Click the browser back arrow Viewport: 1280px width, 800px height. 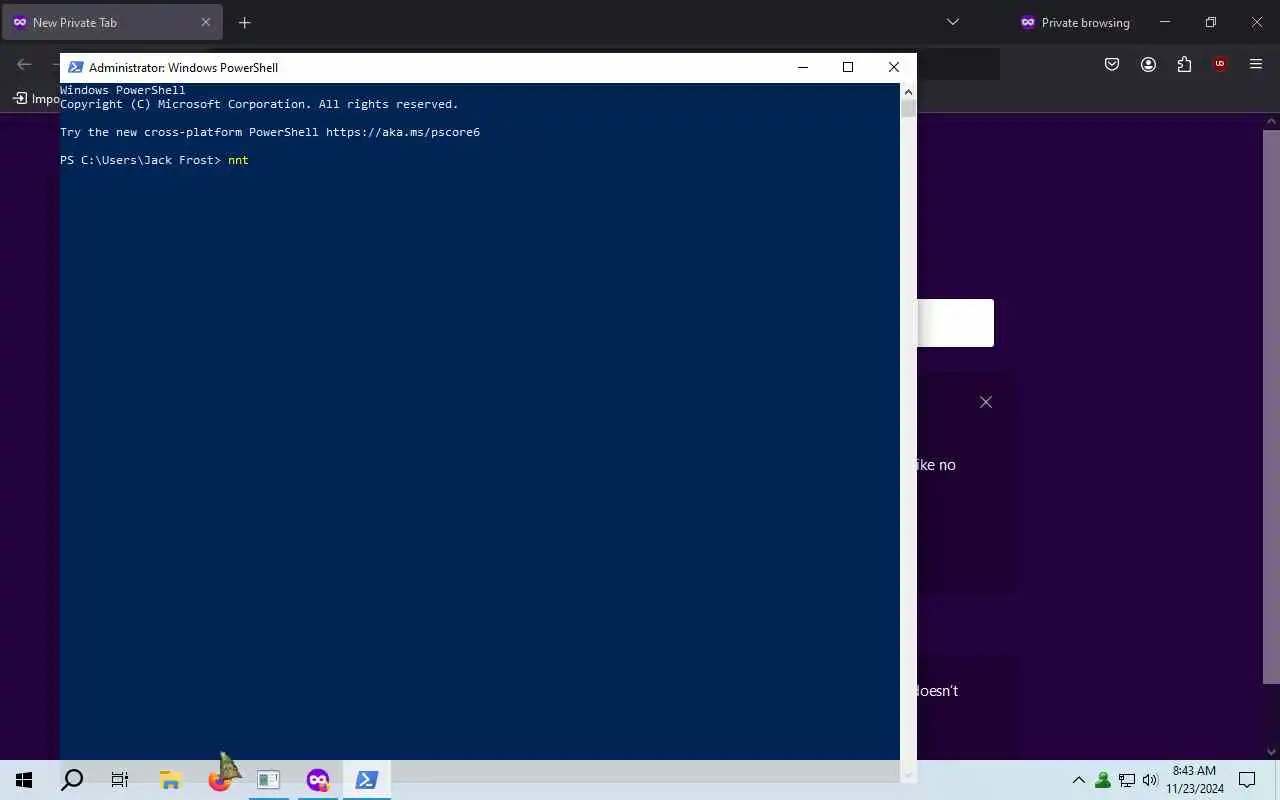[x=24, y=64]
